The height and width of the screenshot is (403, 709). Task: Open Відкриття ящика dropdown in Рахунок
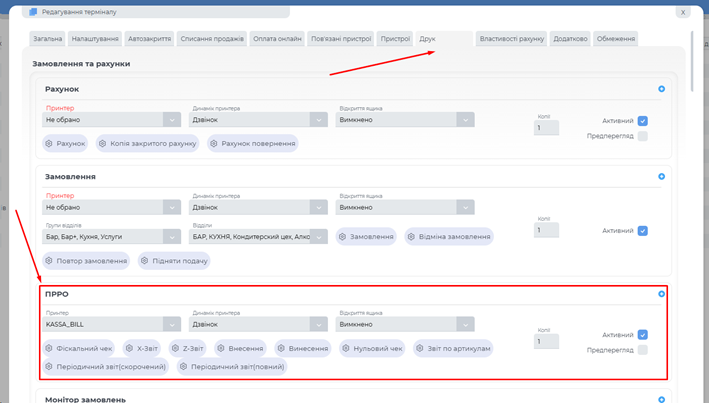(x=406, y=120)
